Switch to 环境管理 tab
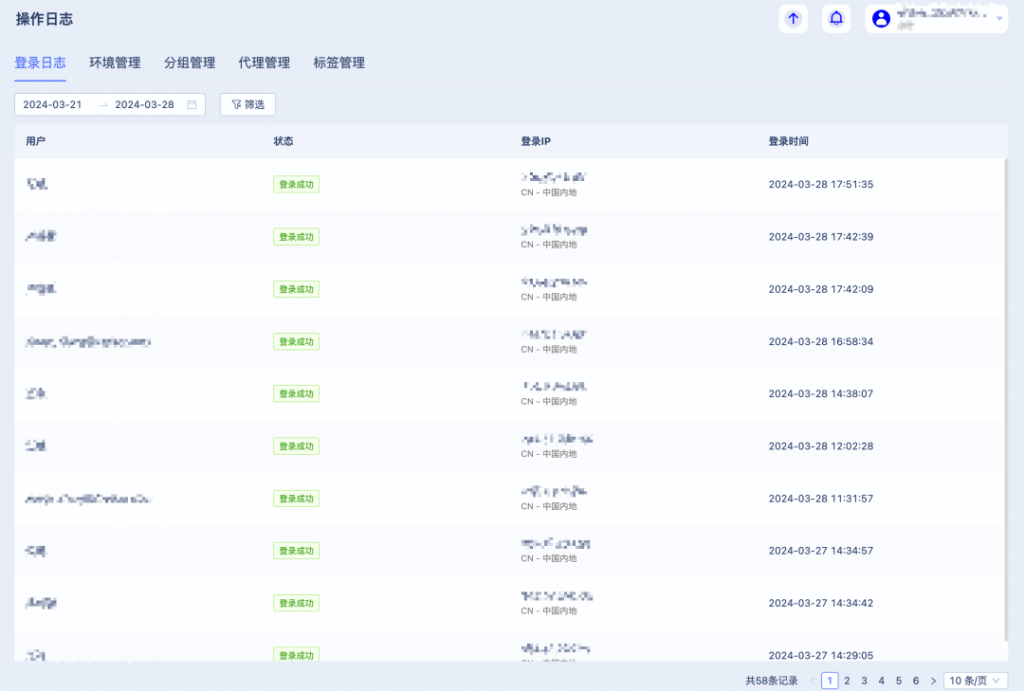This screenshot has height=691, width=1024. (115, 63)
